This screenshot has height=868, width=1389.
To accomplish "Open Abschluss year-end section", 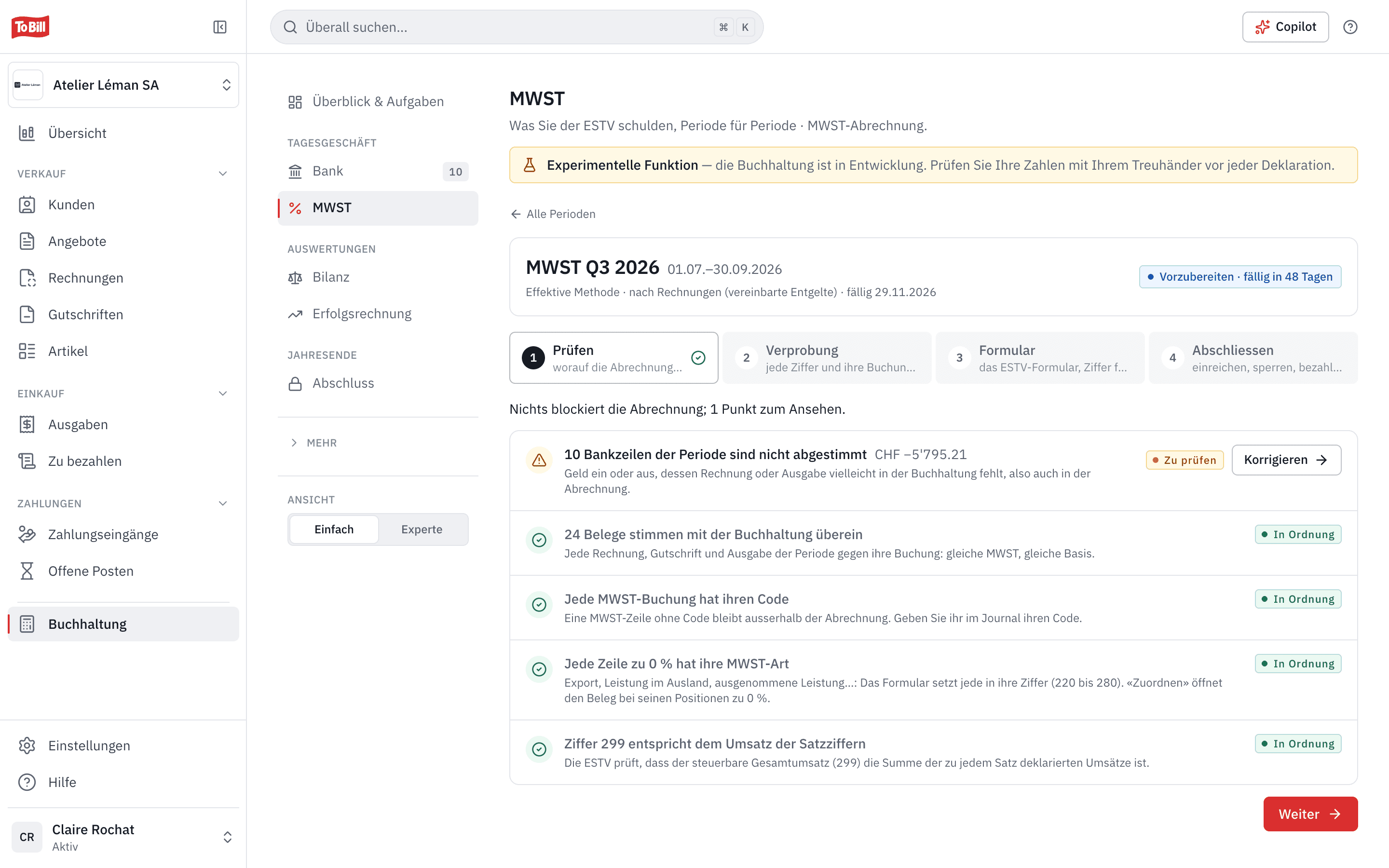I will click(378, 383).
